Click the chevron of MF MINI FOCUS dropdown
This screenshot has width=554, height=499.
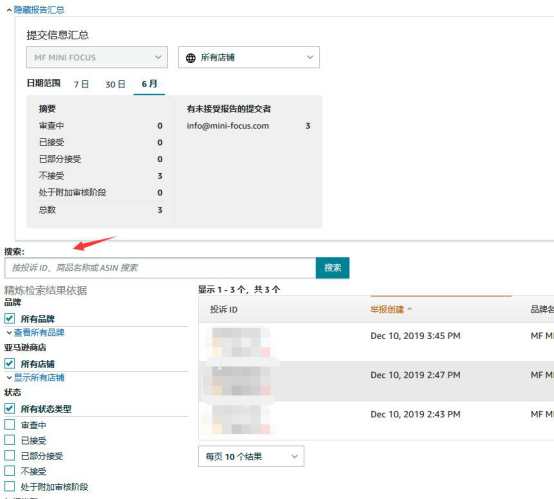158,57
